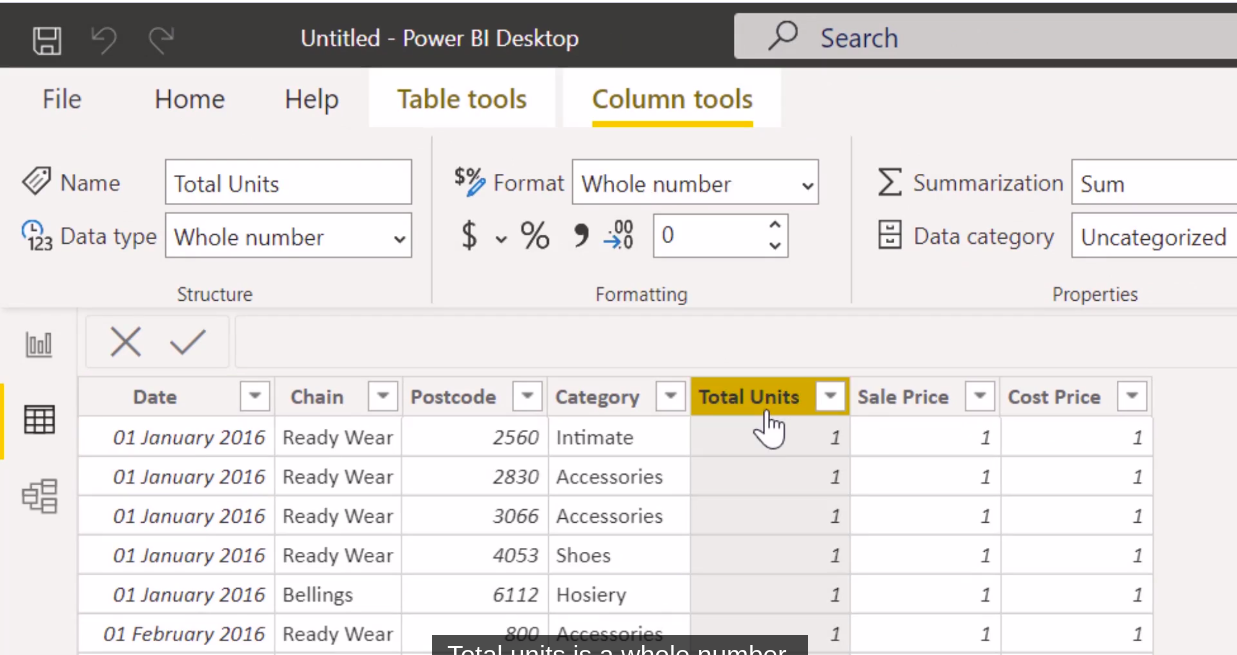The image size is (1237, 655).
Task: Click the postcode cell 4053
Action: (x=475, y=555)
